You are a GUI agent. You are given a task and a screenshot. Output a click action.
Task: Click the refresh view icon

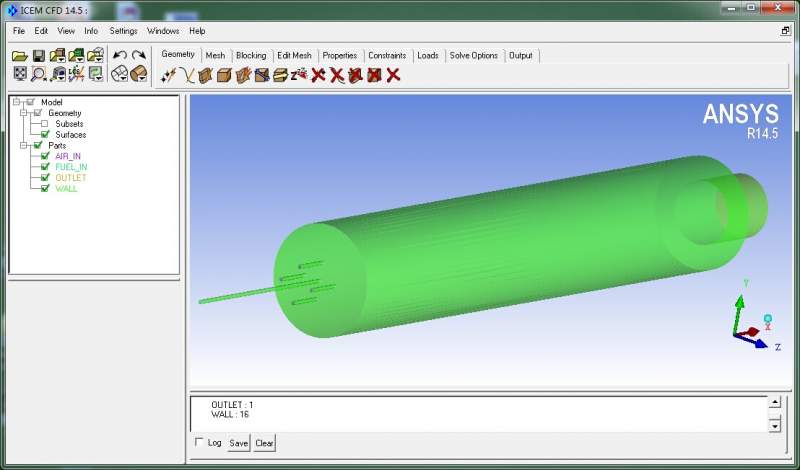tap(95, 74)
